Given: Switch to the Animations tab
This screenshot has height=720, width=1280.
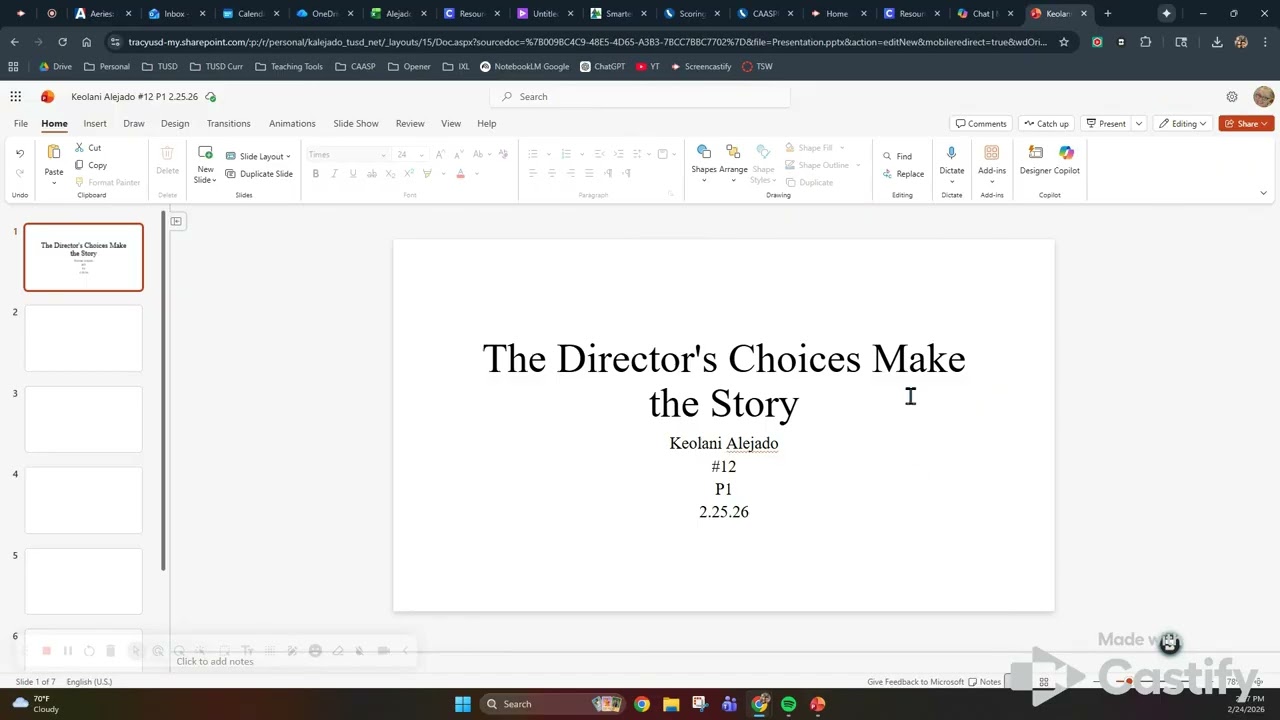Looking at the screenshot, I should tap(292, 124).
